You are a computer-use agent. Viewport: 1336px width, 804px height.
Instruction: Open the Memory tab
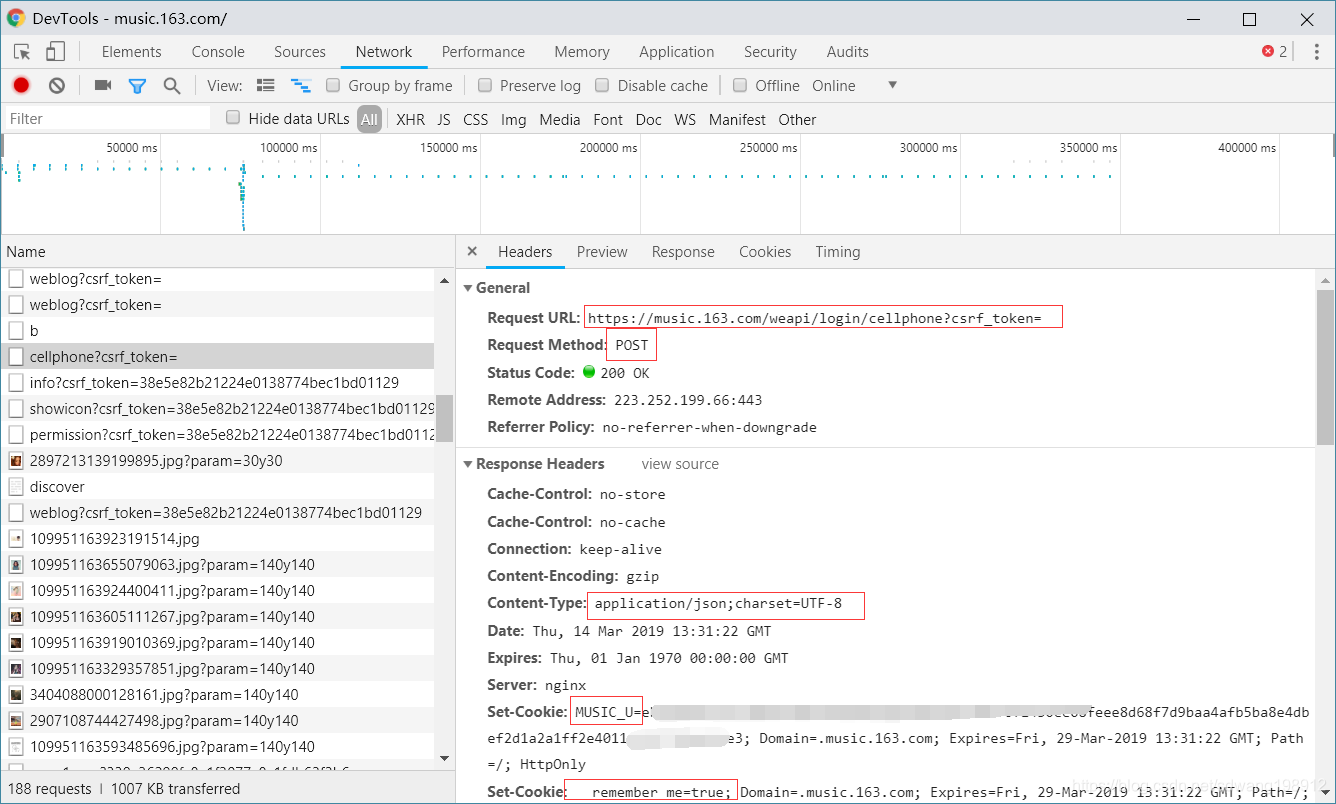pyautogui.click(x=582, y=52)
